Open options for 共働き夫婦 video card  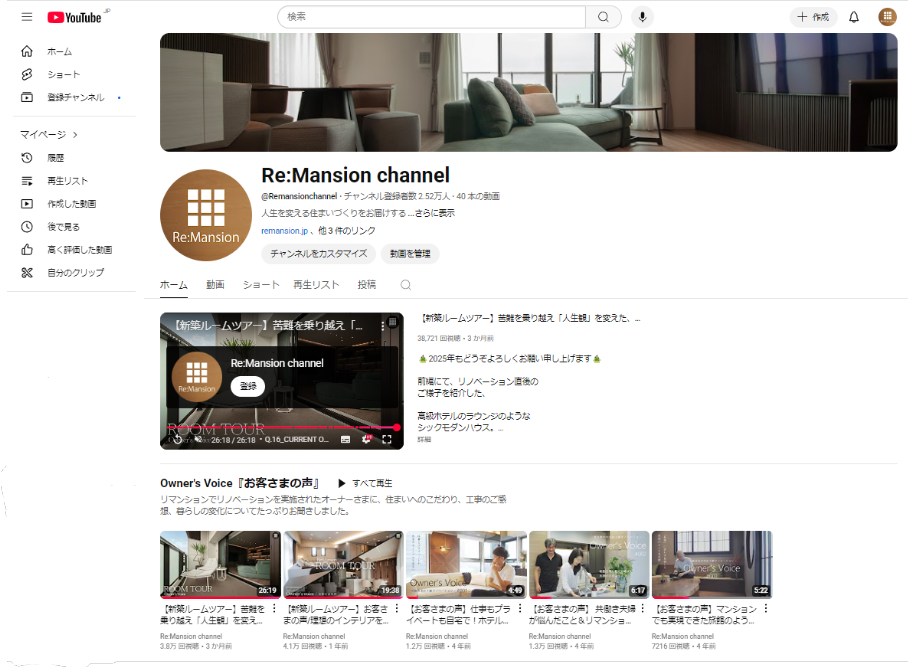(x=643, y=609)
